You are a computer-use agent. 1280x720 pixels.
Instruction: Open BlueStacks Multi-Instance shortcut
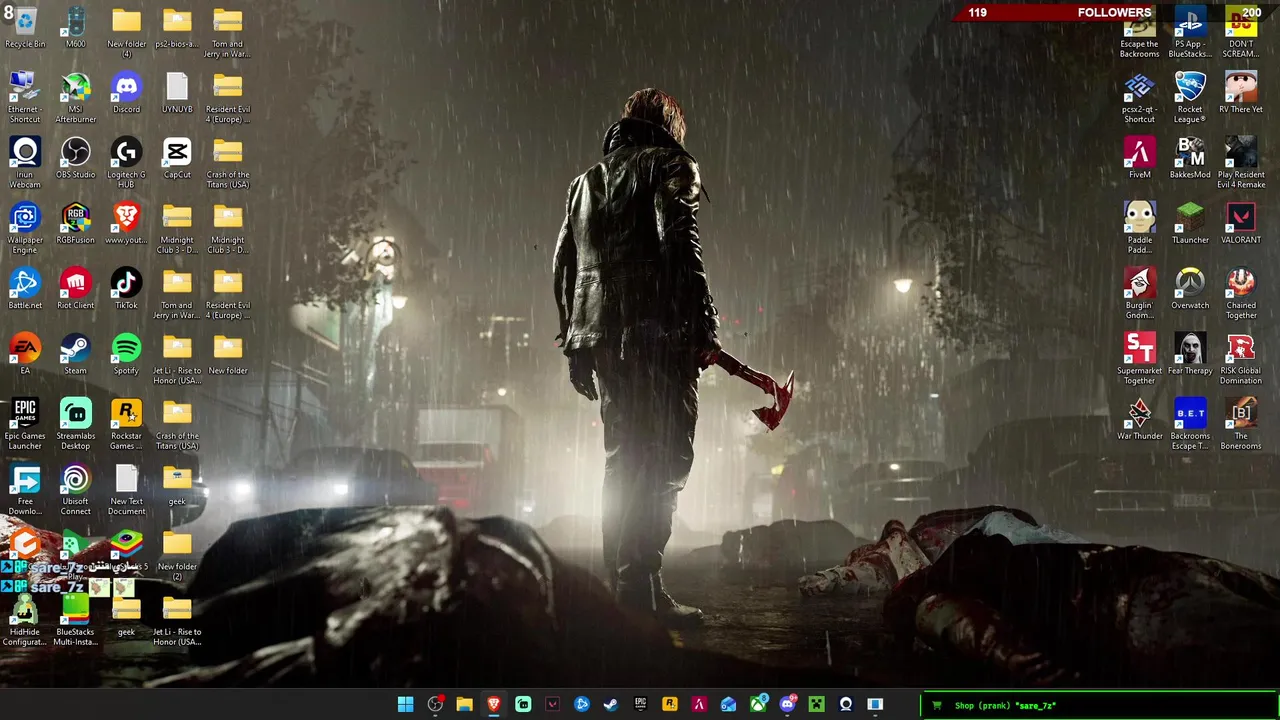click(x=75, y=620)
